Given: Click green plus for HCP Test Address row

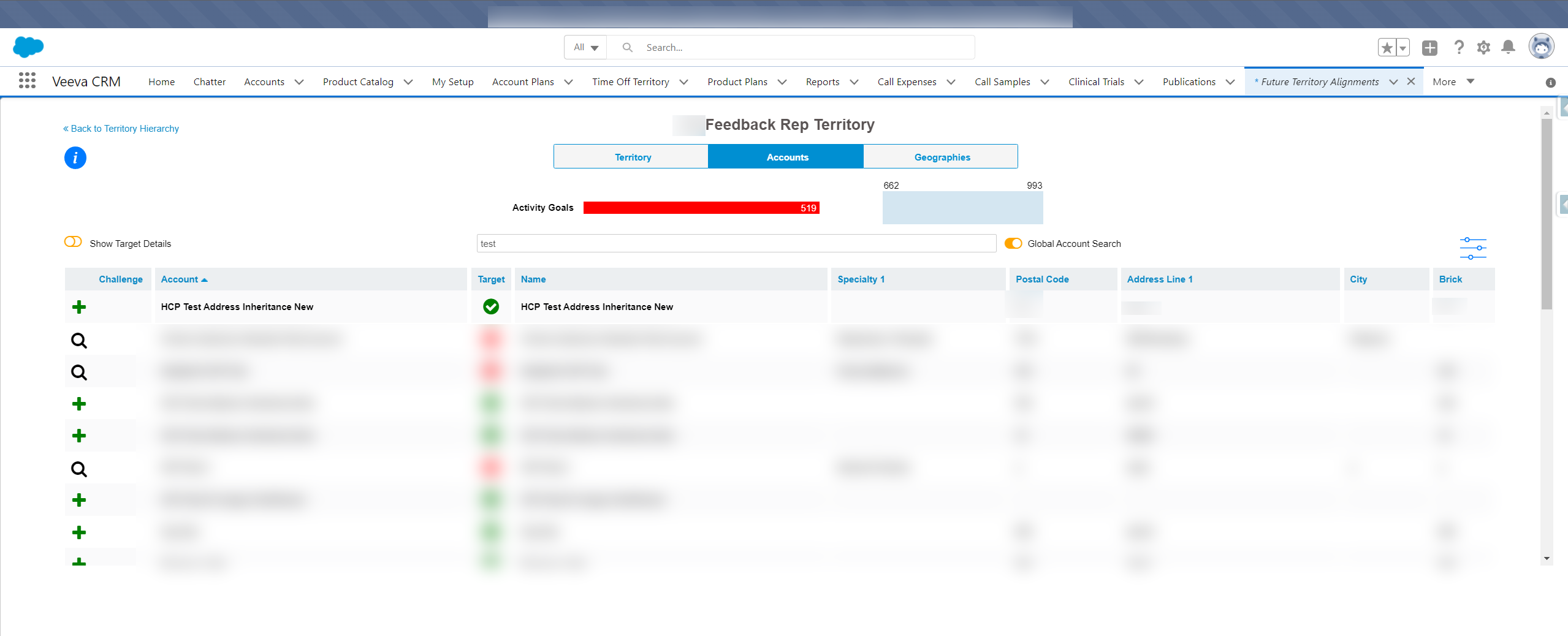Looking at the screenshot, I should (79, 307).
